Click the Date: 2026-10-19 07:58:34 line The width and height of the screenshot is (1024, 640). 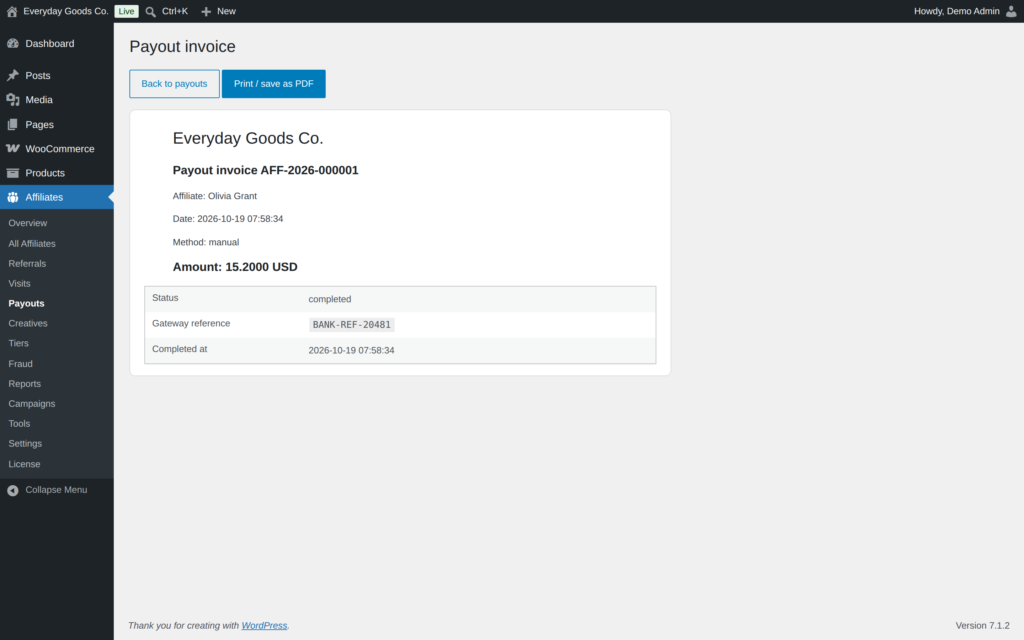coord(228,219)
